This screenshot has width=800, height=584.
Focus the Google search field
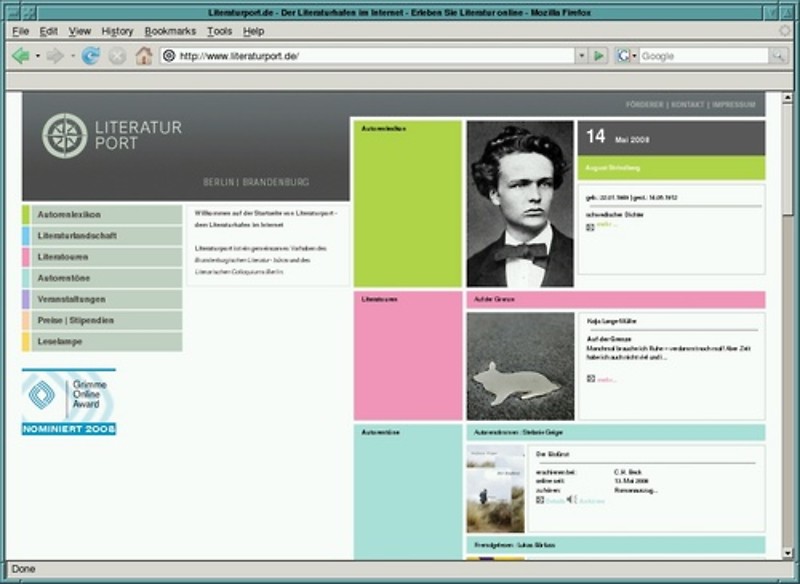coord(704,56)
